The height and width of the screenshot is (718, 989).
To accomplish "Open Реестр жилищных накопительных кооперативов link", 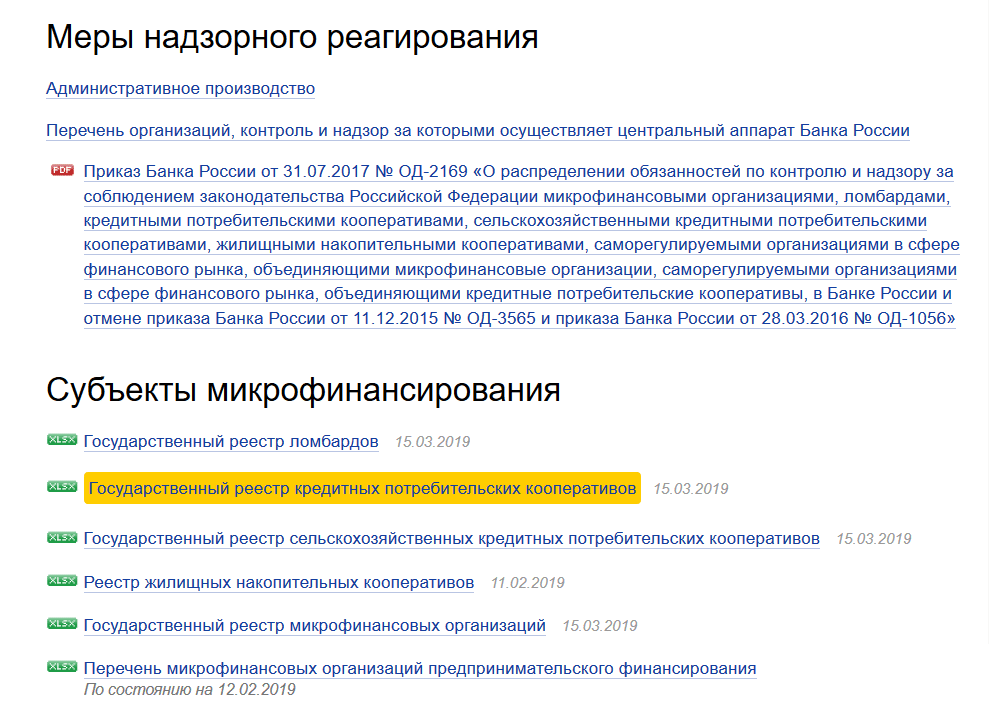I will 279,583.
